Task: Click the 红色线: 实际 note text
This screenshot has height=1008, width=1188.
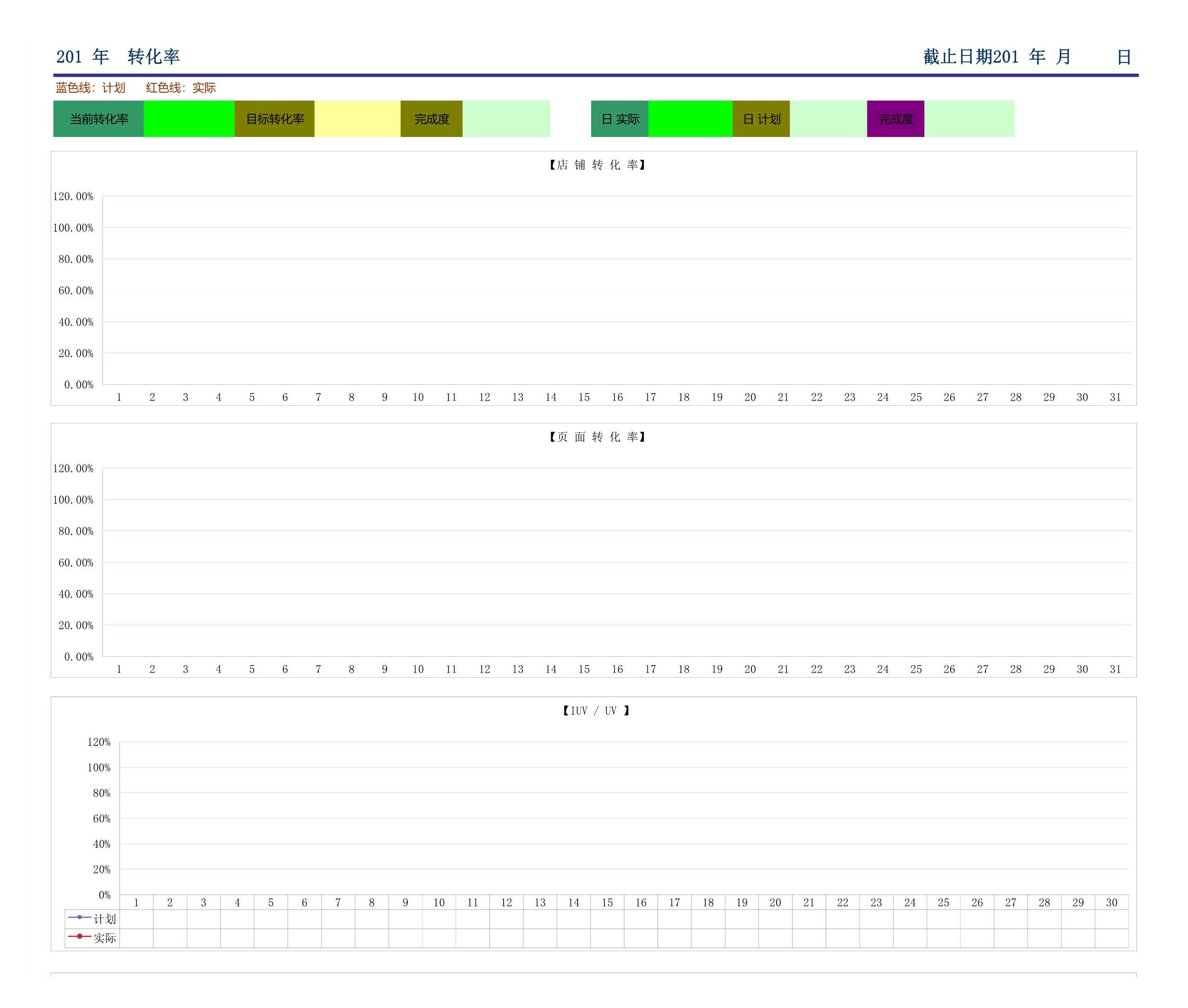Action: [181, 88]
